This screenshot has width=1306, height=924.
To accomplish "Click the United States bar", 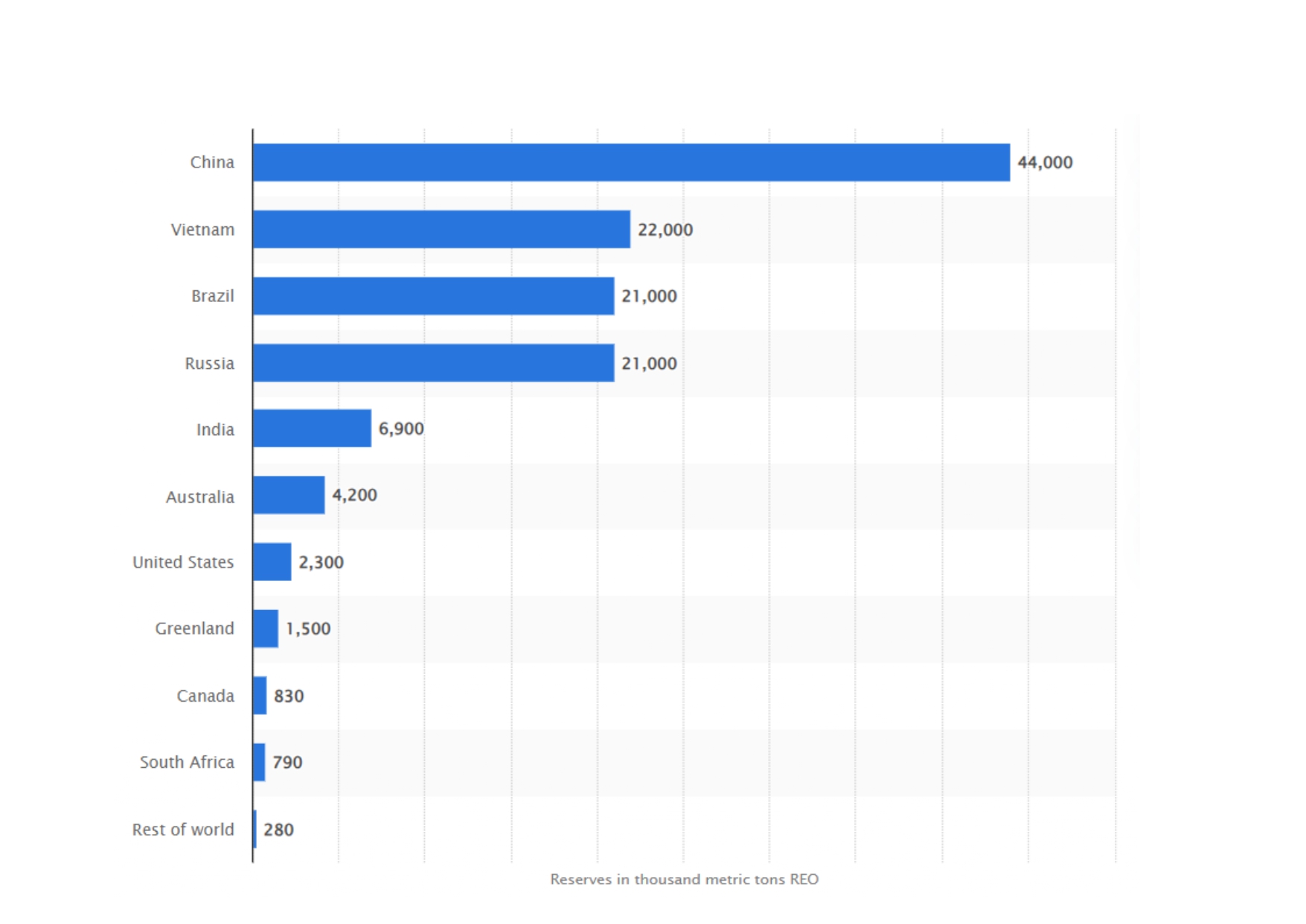I will point(272,562).
